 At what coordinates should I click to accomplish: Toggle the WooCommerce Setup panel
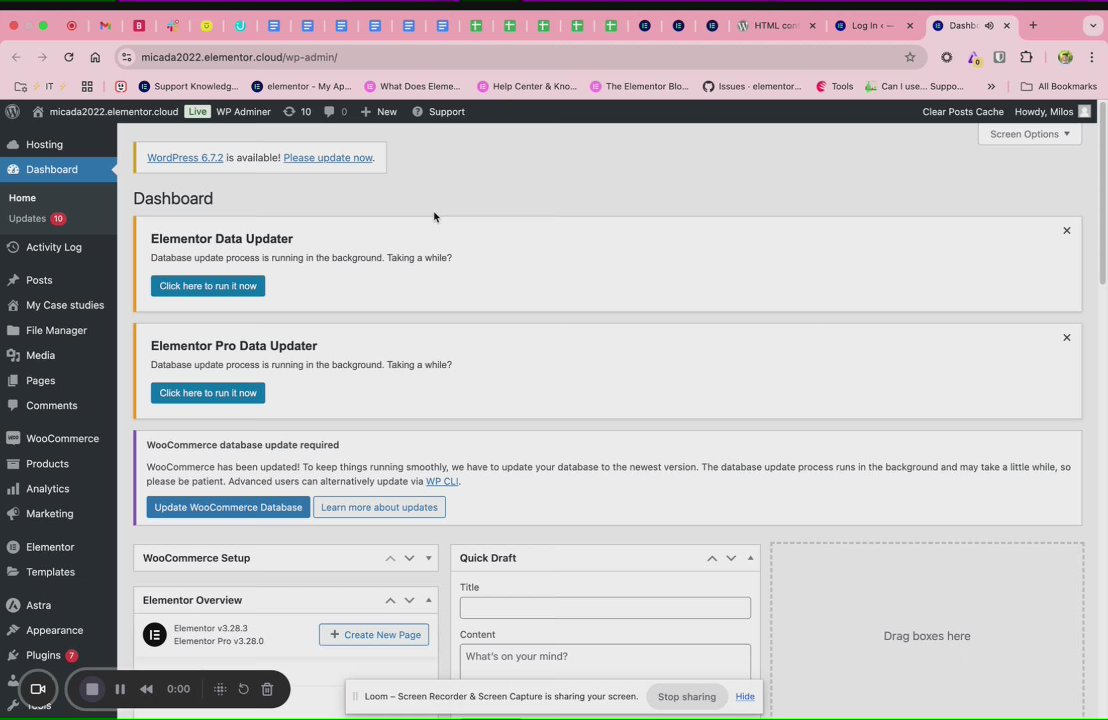tap(428, 558)
